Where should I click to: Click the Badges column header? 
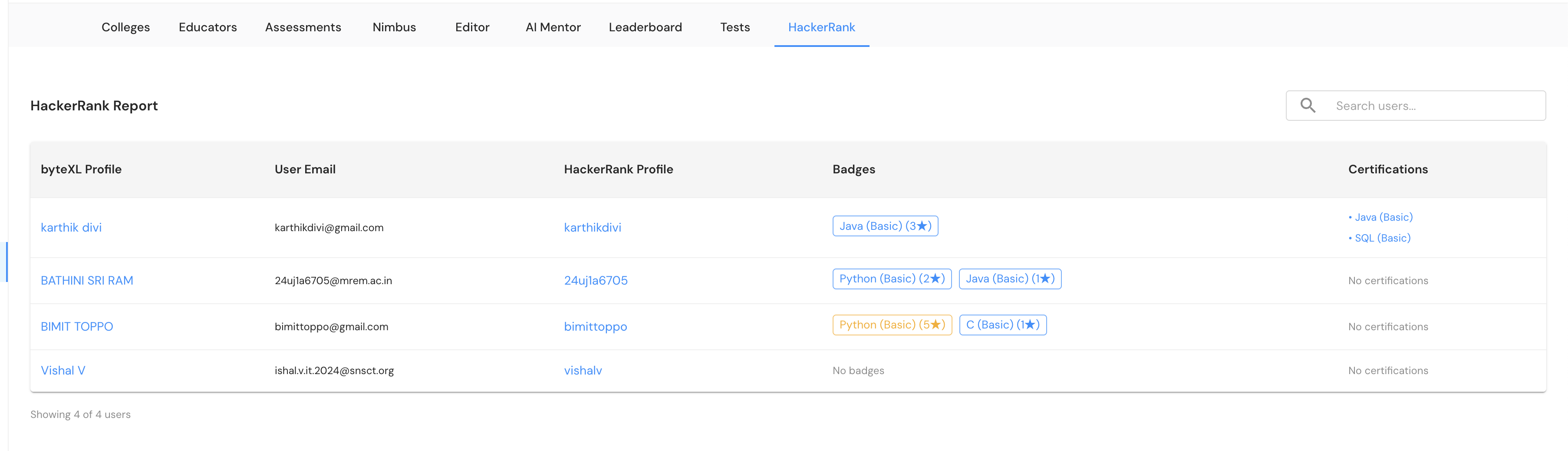pos(853,169)
